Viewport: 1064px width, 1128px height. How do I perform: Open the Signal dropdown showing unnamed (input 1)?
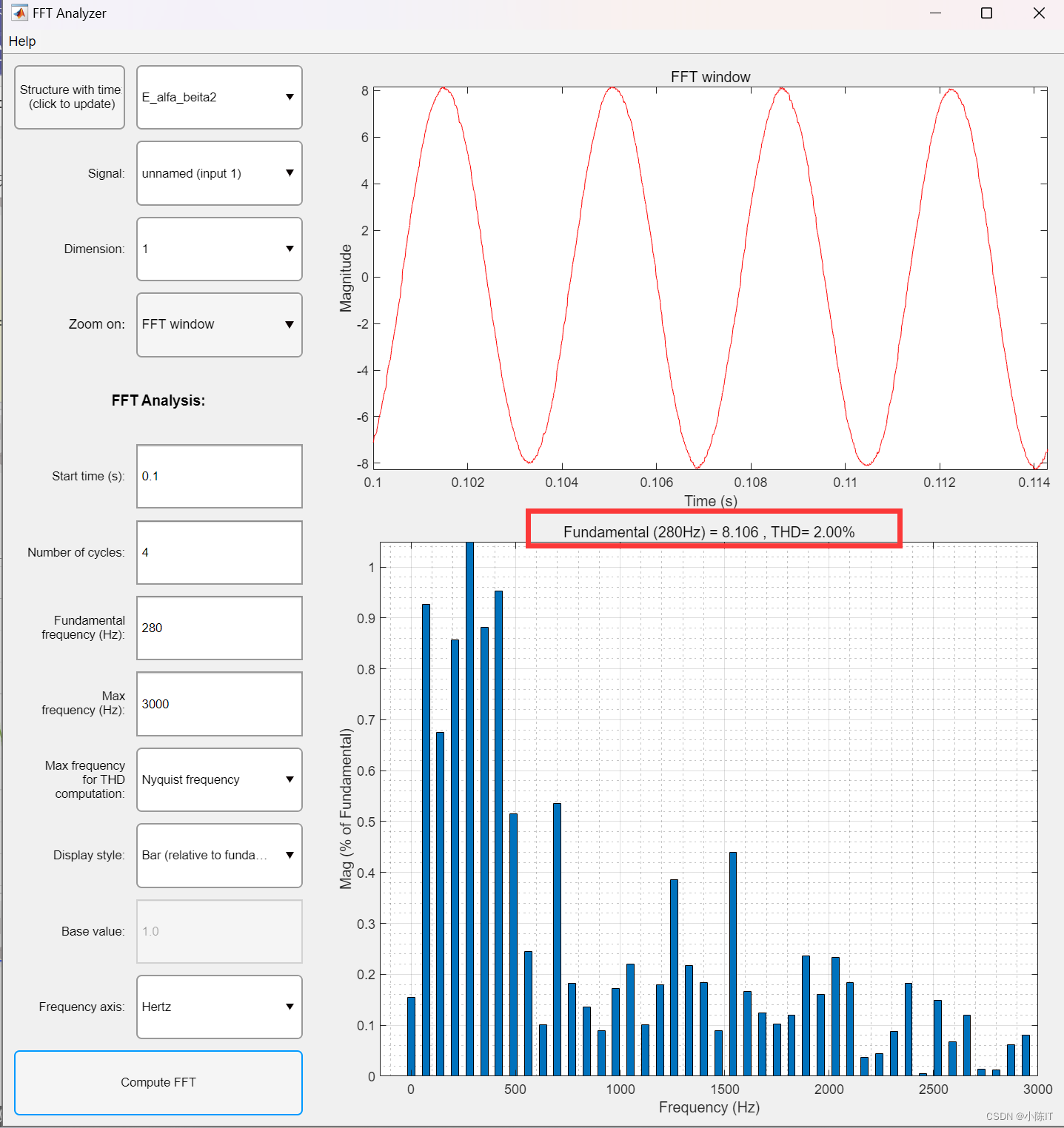click(219, 173)
